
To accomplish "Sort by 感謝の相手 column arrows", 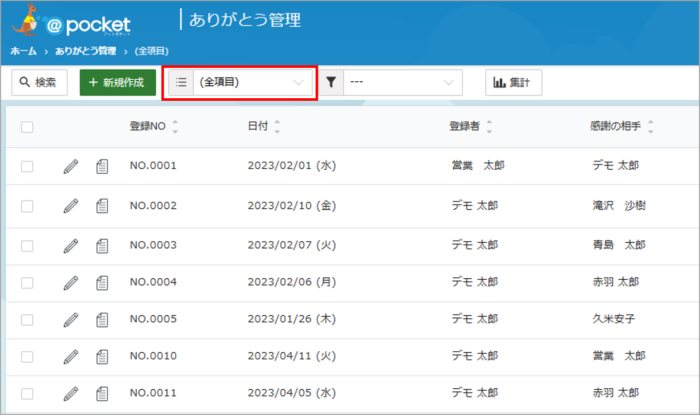I will point(650,127).
